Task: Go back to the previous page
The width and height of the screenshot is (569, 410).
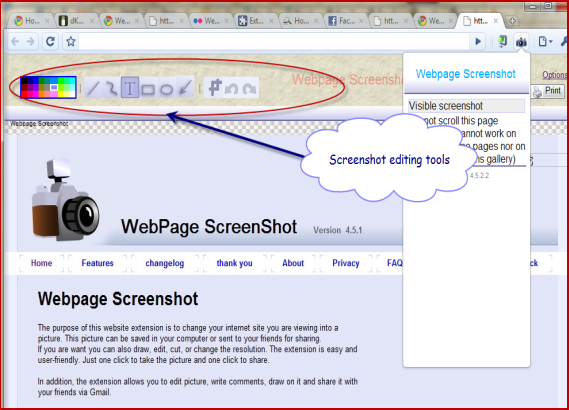Action: 15,42
